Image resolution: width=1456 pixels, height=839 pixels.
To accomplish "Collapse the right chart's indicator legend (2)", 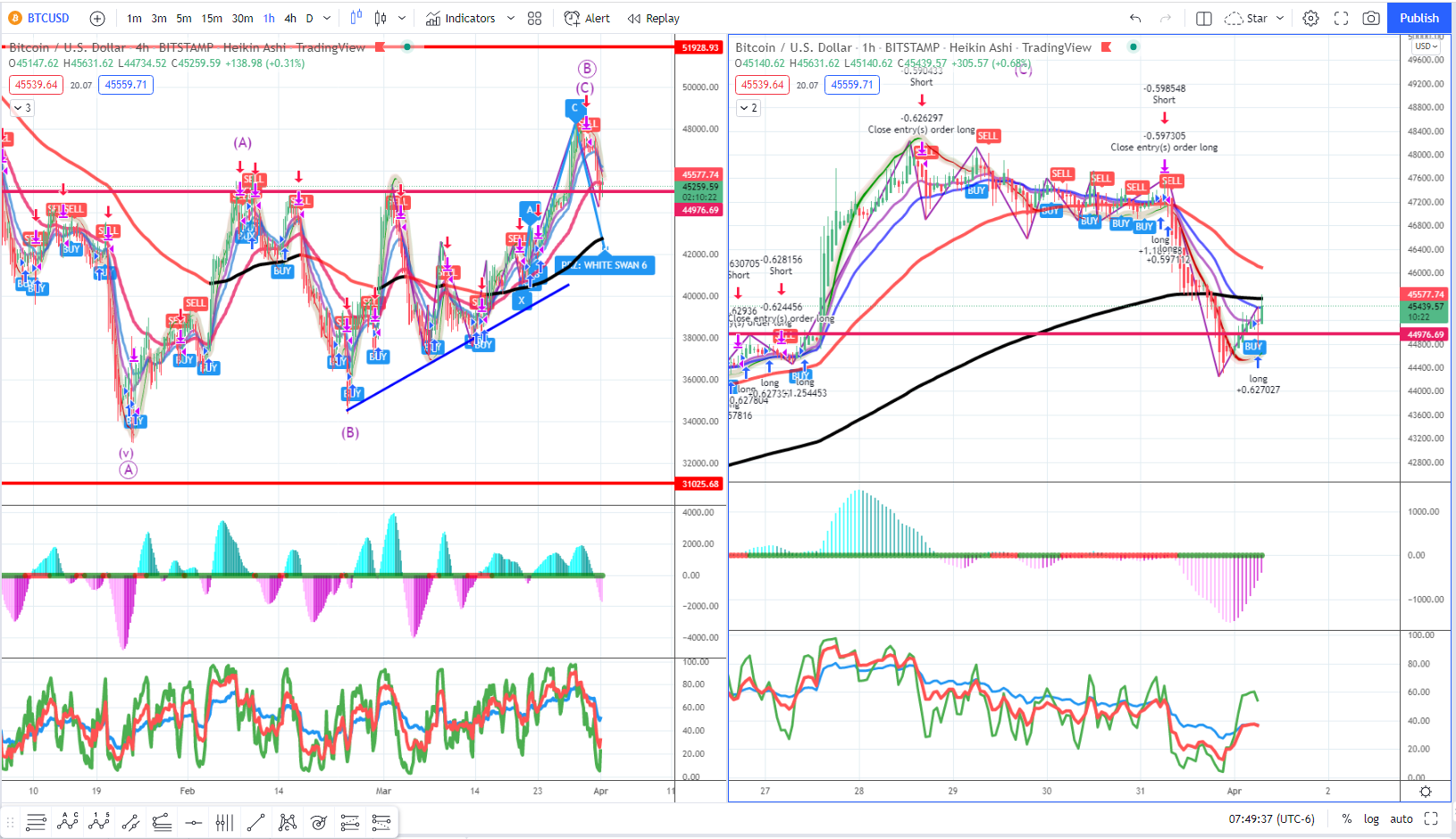I will point(749,108).
